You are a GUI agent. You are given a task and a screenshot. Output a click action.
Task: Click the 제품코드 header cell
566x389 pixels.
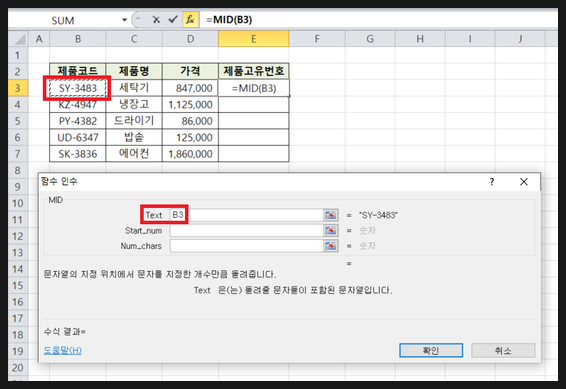[78, 71]
